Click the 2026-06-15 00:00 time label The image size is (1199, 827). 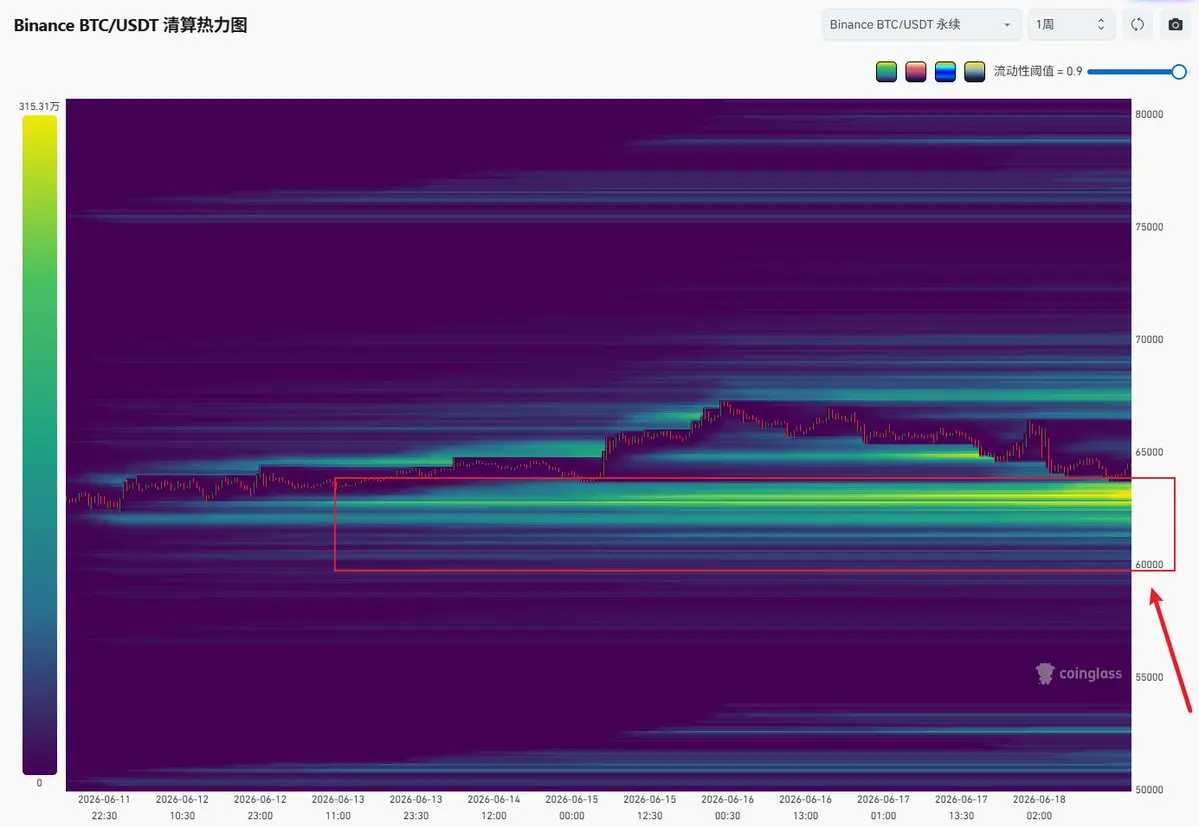(x=572, y=807)
